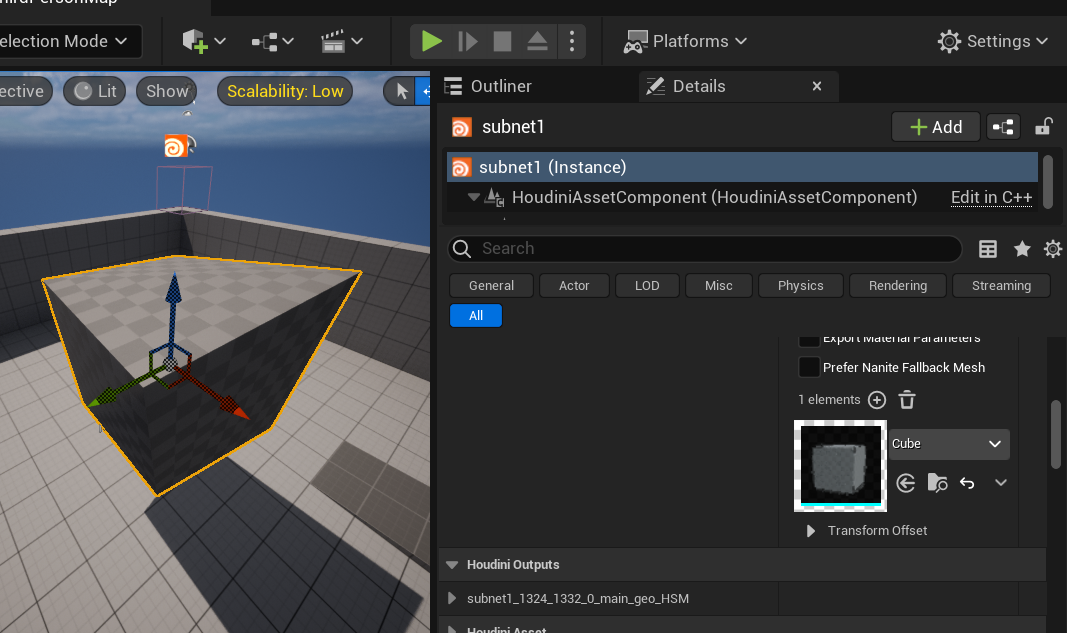The image size is (1067, 633).
Task: Click the Details Search field
Action: coord(704,248)
